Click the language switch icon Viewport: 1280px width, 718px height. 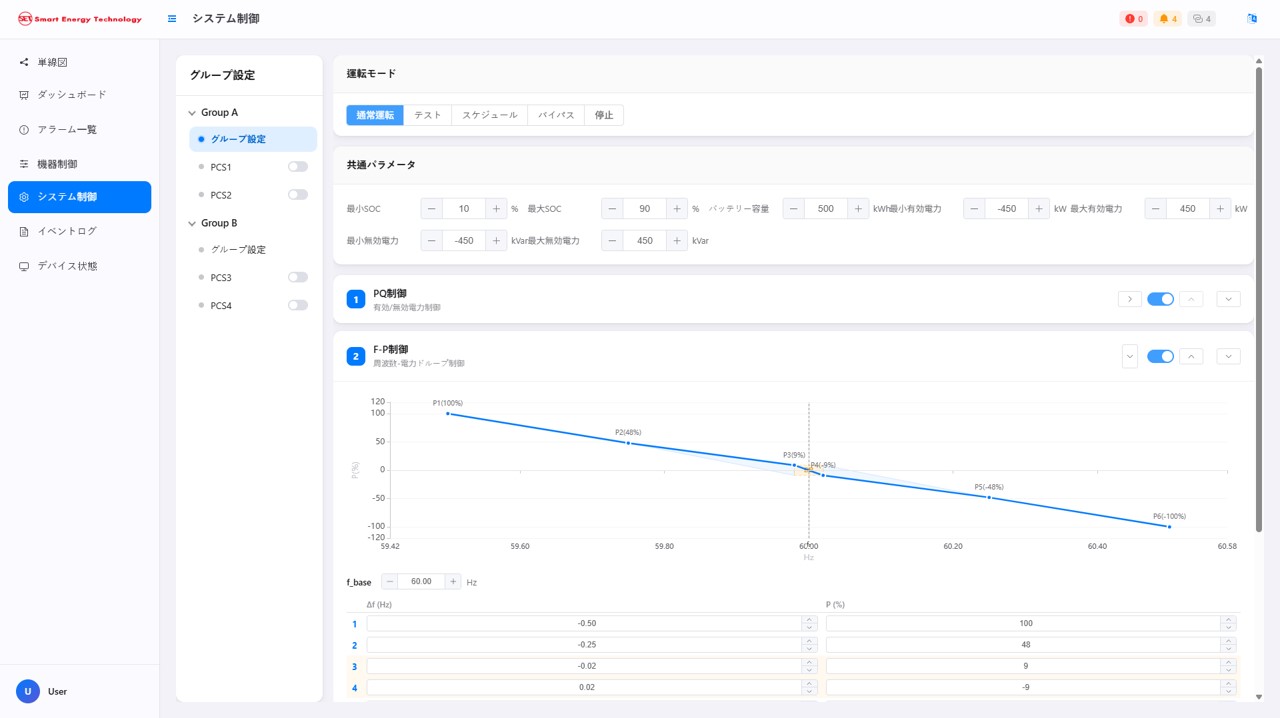pos(1251,19)
